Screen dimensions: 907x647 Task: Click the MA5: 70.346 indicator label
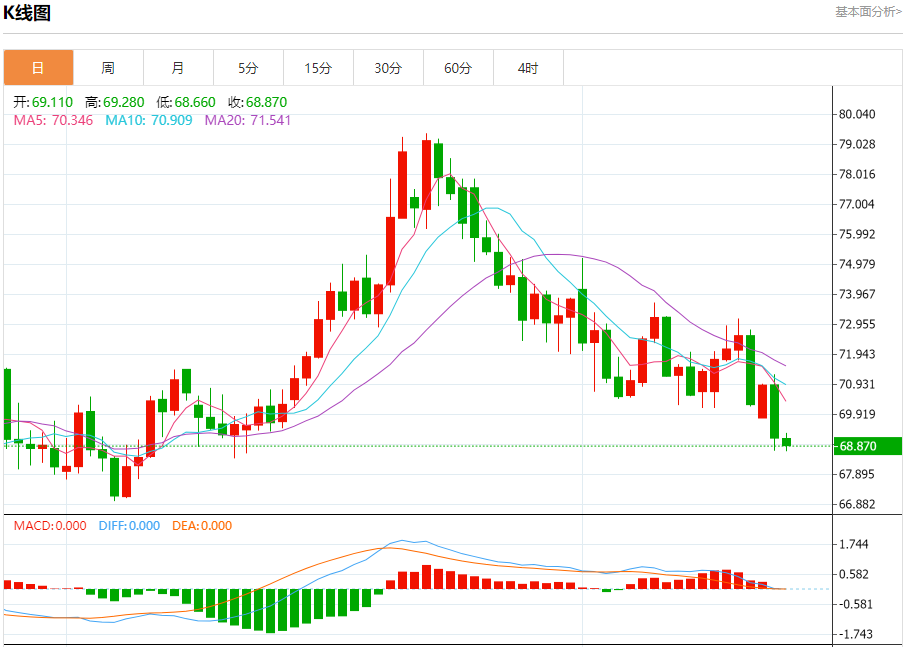[x=53, y=120]
